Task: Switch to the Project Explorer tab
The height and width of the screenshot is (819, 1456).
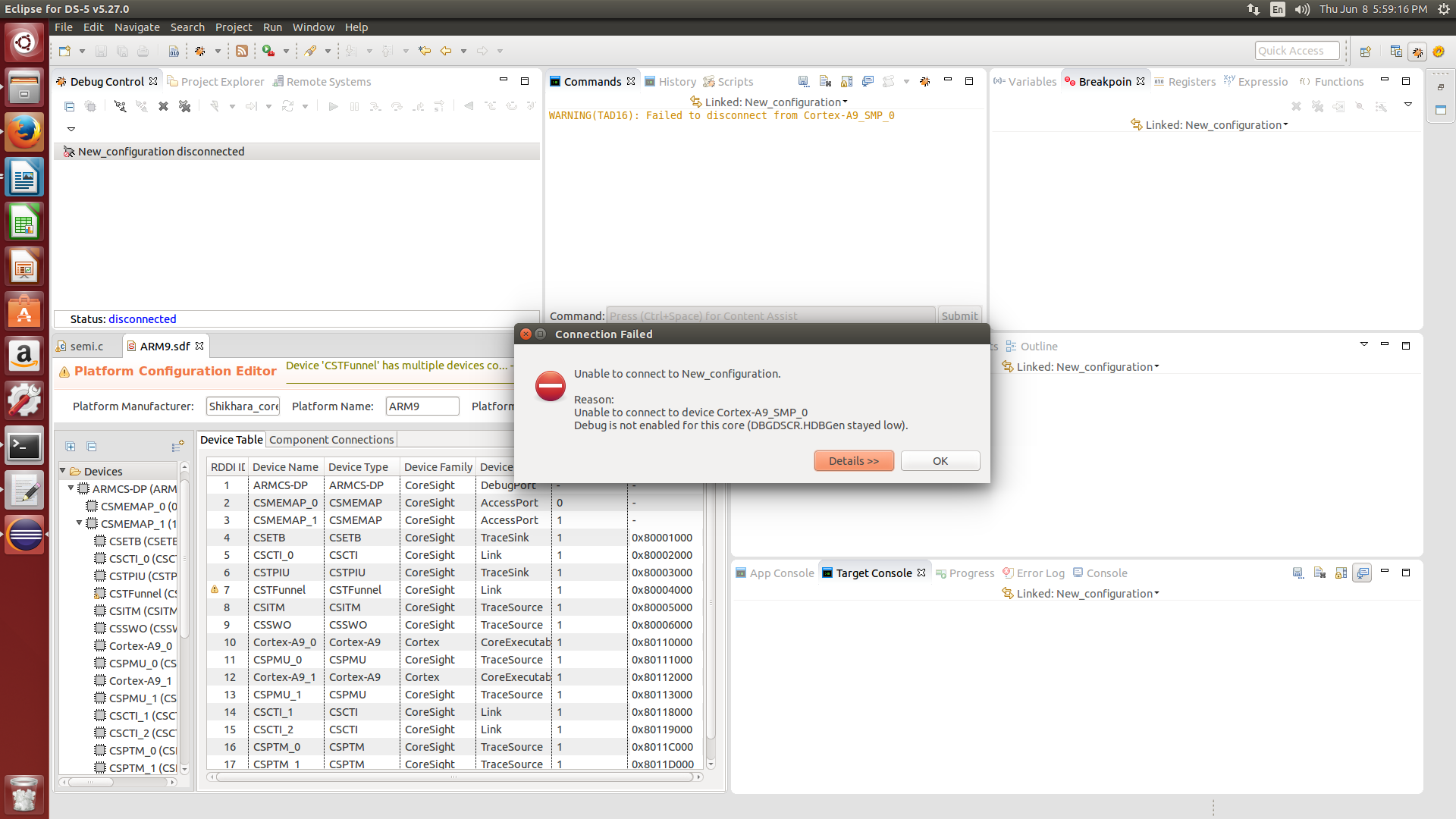Action: coord(215,82)
